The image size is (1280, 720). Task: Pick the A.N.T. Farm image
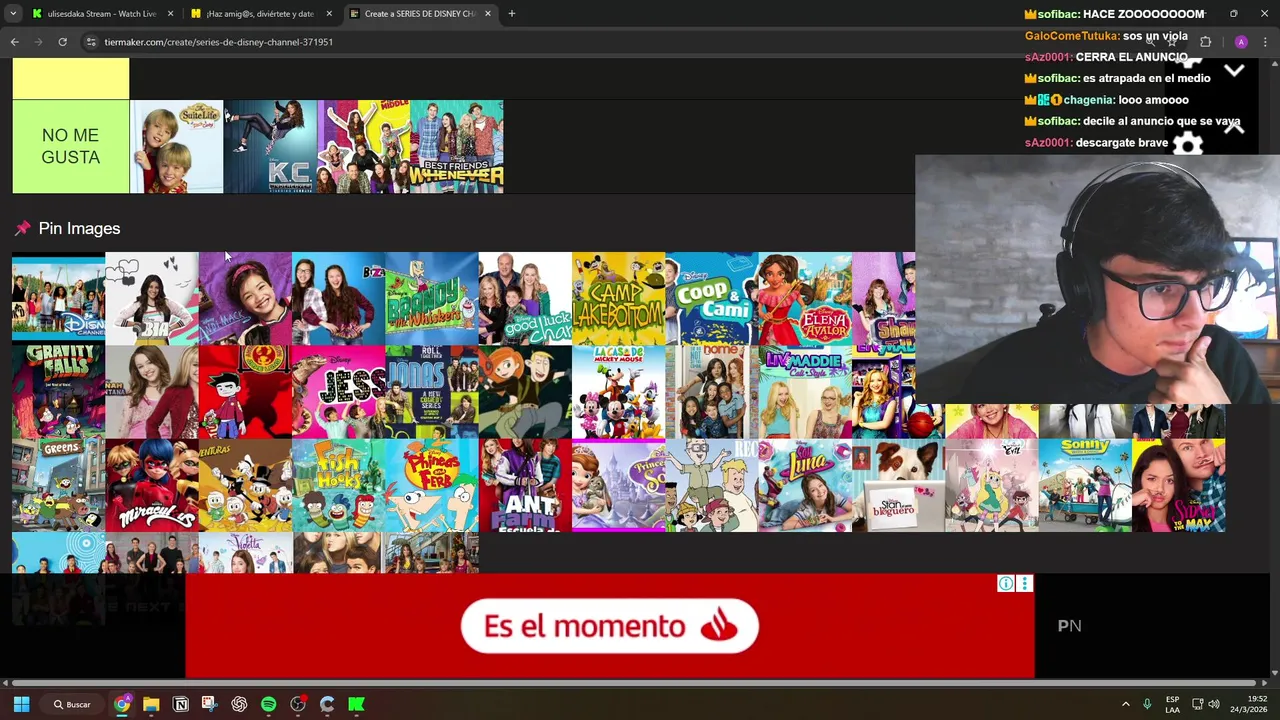pos(525,485)
